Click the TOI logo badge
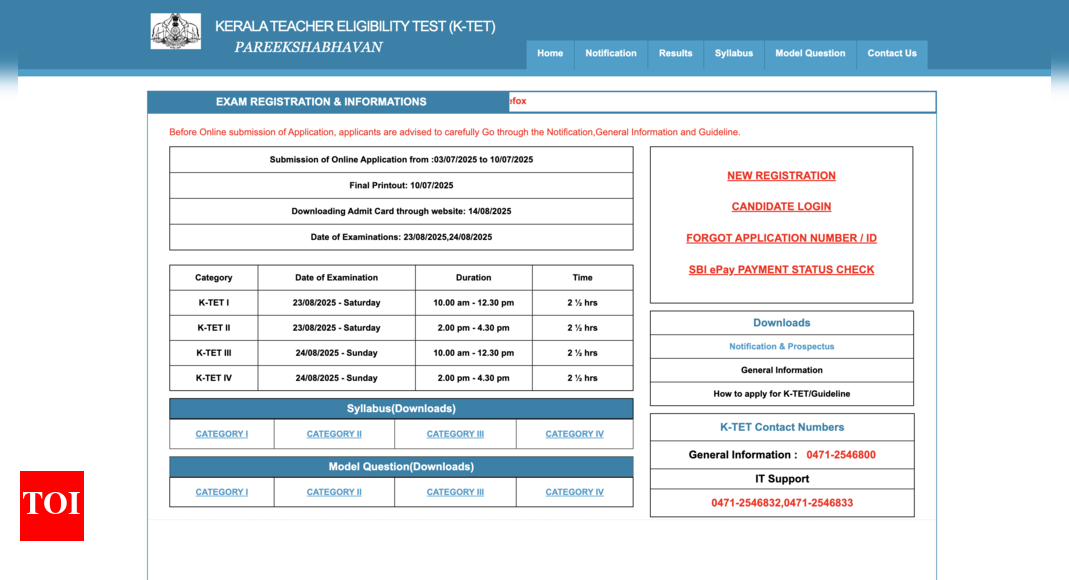 52,505
